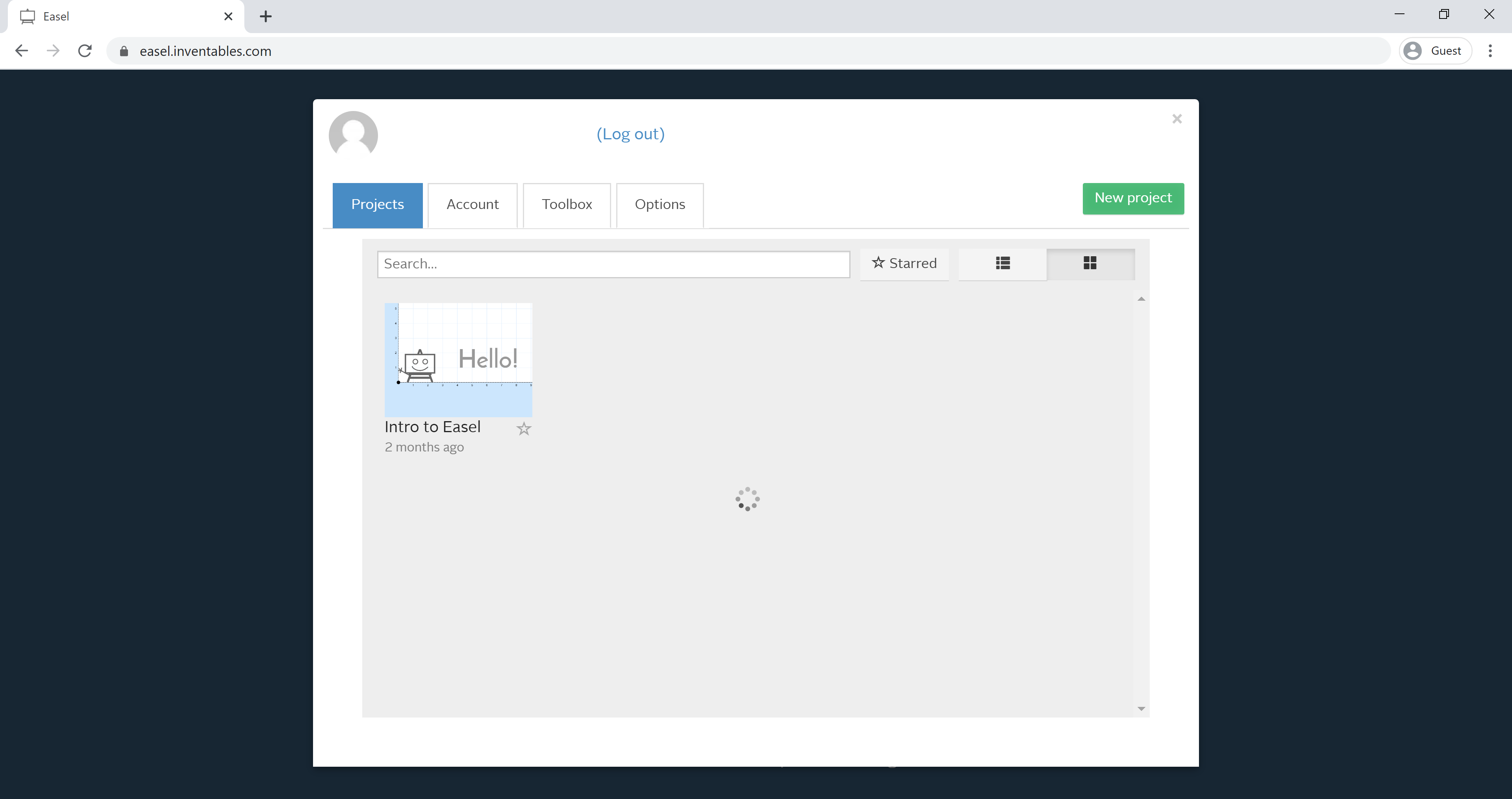
Task: Open the browser three-dot menu
Action: (1490, 51)
